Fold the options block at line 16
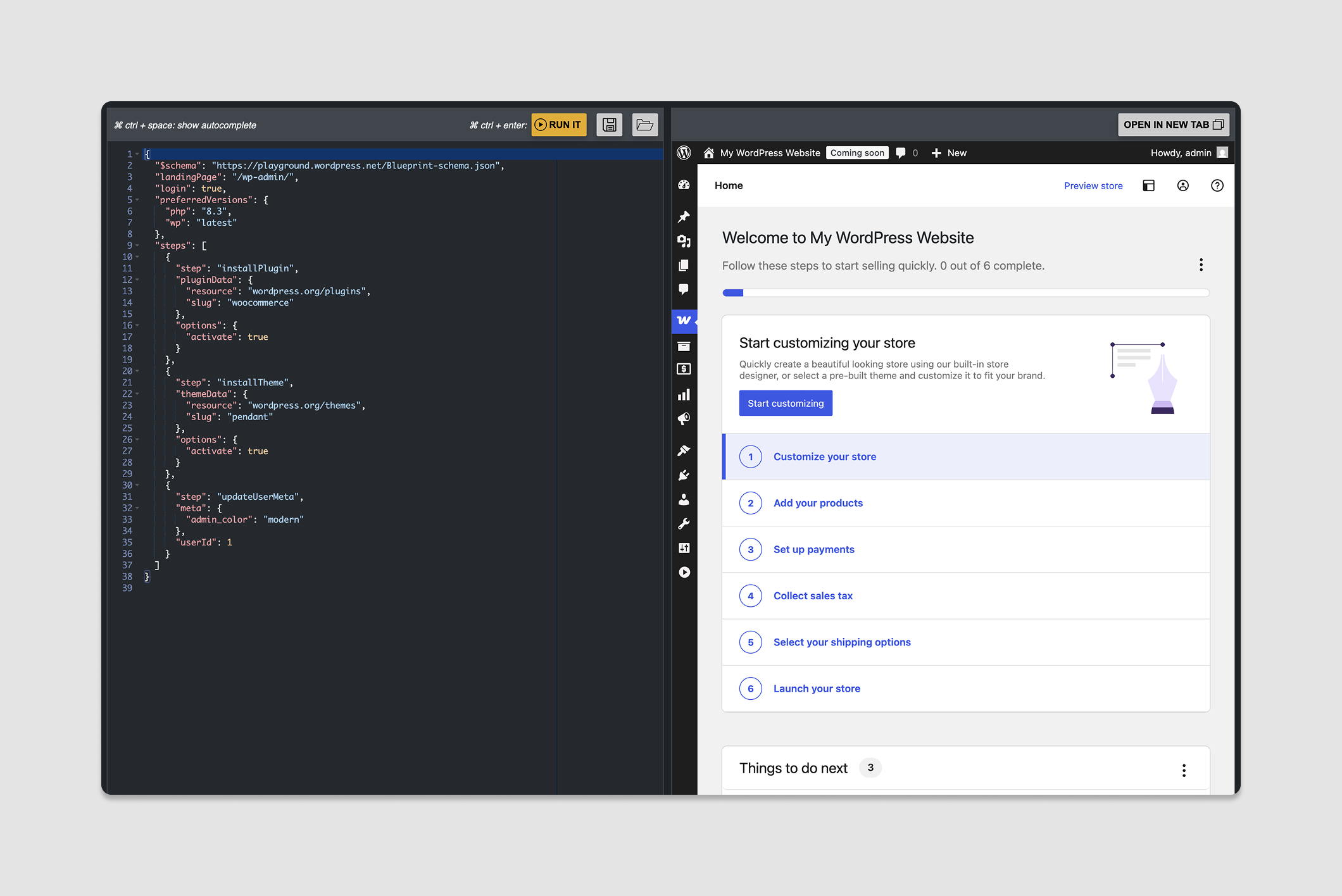 pos(137,325)
